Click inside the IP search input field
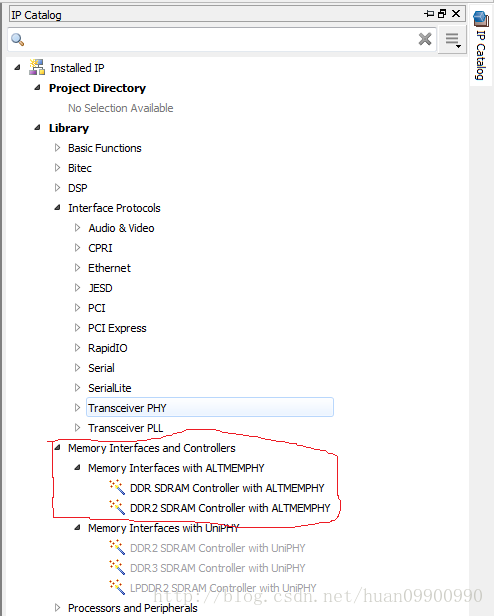The height and width of the screenshot is (616, 494). click(x=220, y=40)
